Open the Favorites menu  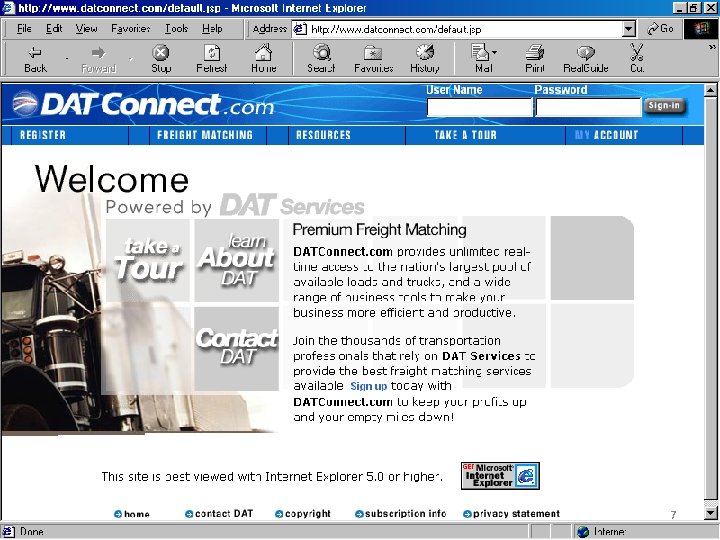[130, 28]
